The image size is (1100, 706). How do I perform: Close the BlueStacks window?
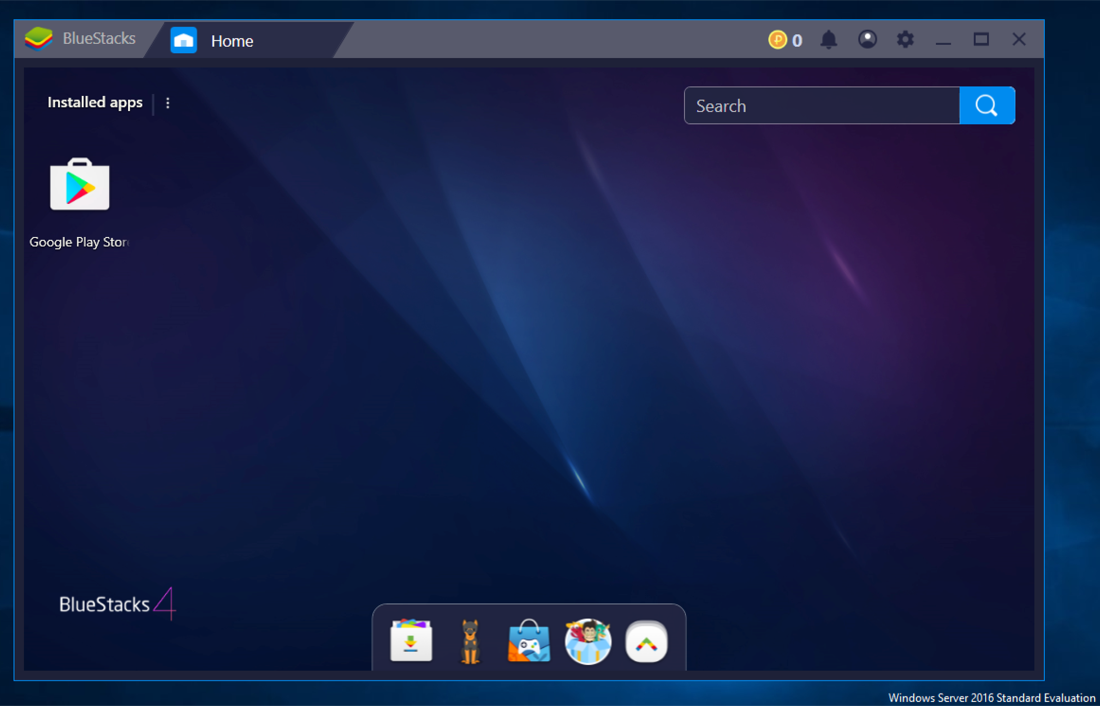pyautogui.click(x=1019, y=39)
